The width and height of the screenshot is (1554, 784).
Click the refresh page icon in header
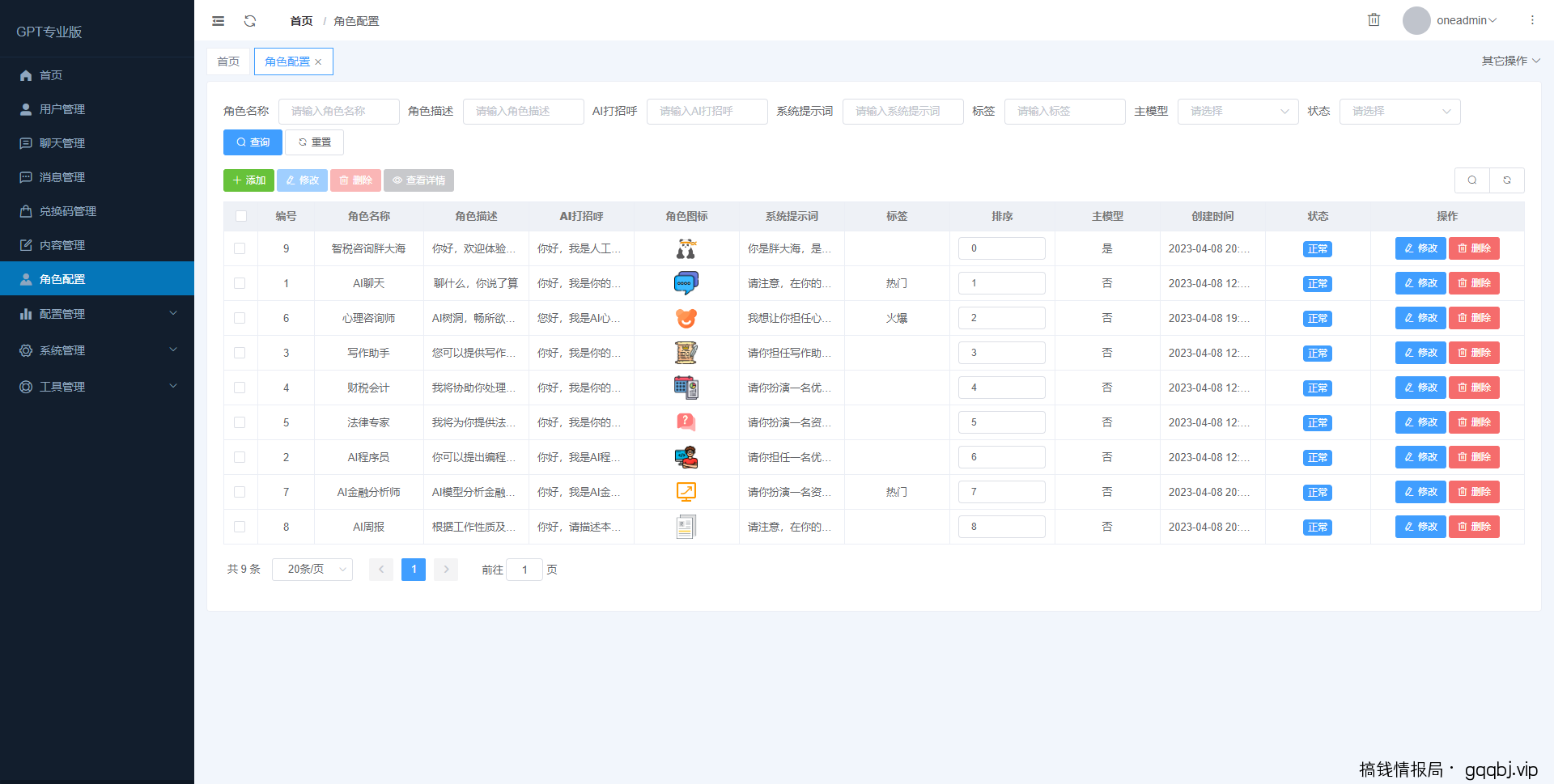point(250,21)
